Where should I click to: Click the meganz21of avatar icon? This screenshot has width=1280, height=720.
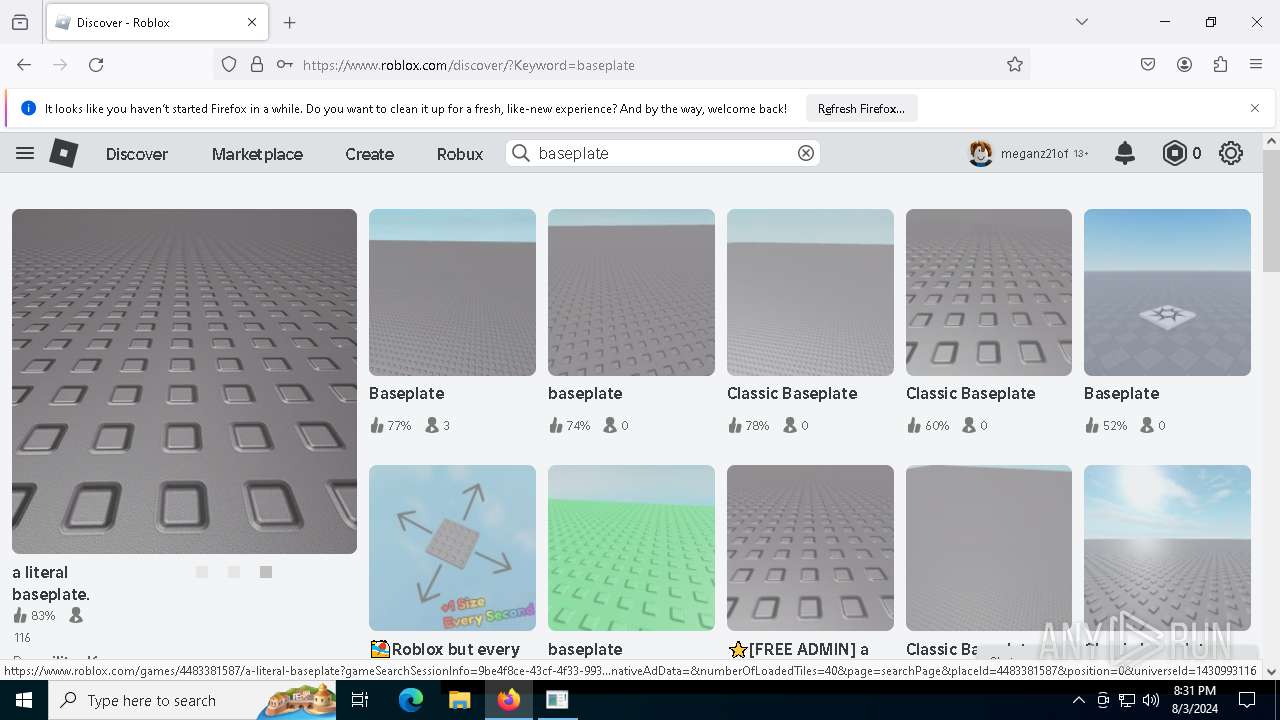[980, 153]
